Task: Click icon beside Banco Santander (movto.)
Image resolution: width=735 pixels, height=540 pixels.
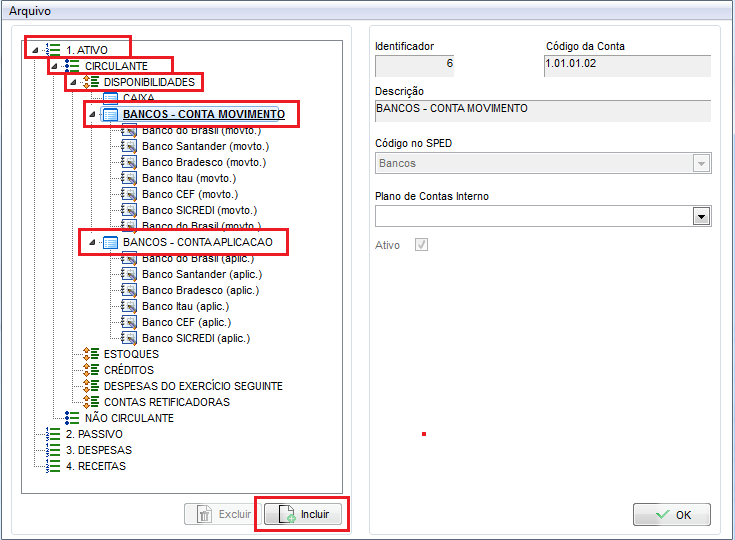Action: [x=129, y=146]
